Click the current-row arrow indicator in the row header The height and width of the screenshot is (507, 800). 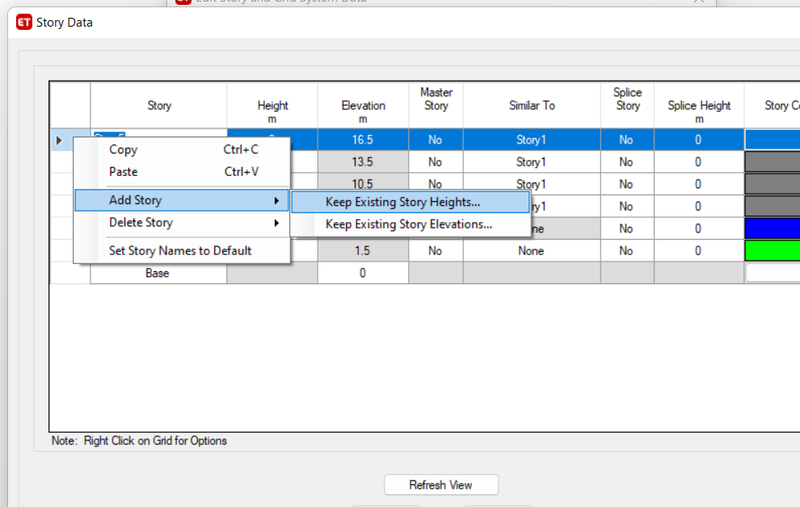click(59, 140)
